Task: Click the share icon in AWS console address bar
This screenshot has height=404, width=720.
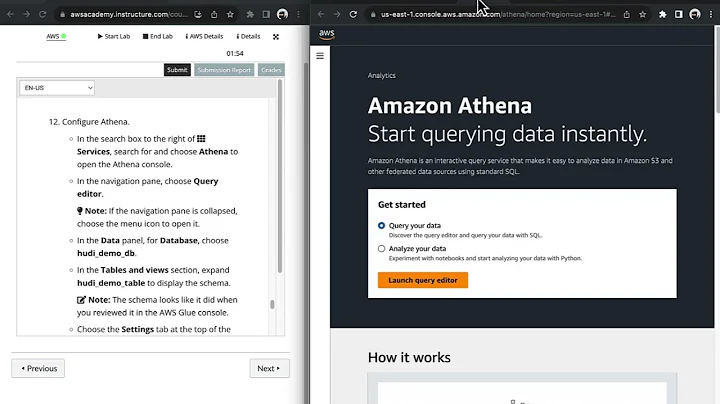Action: [x=627, y=15]
